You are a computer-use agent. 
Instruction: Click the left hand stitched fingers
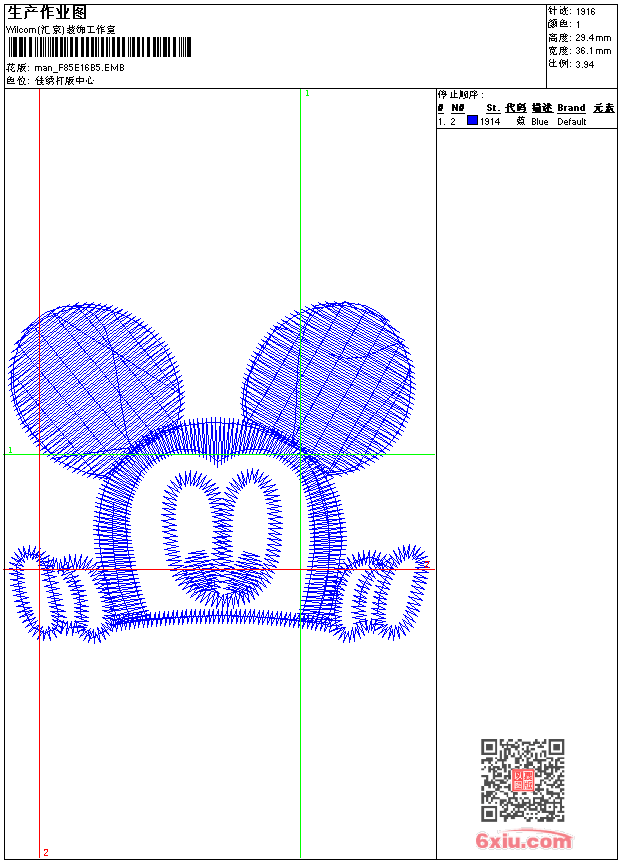[x=55, y=597]
